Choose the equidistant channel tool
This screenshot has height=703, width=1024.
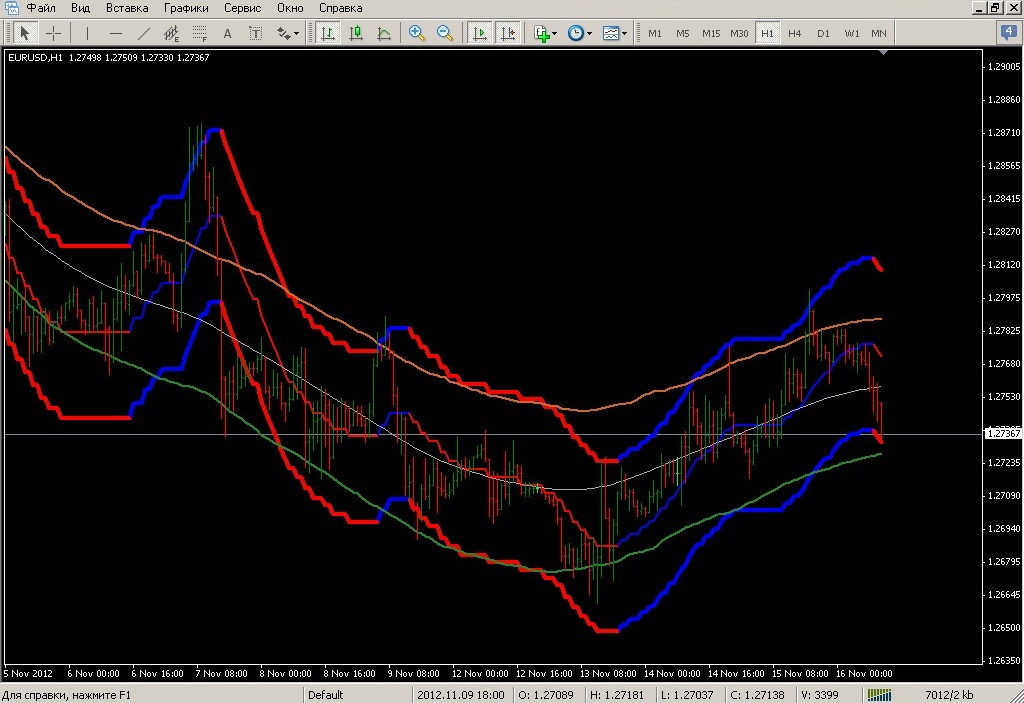tap(171, 33)
